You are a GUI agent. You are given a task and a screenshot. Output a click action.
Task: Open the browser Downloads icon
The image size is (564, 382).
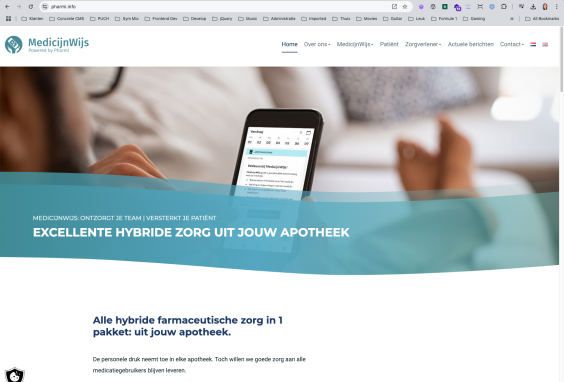click(x=533, y=6)
